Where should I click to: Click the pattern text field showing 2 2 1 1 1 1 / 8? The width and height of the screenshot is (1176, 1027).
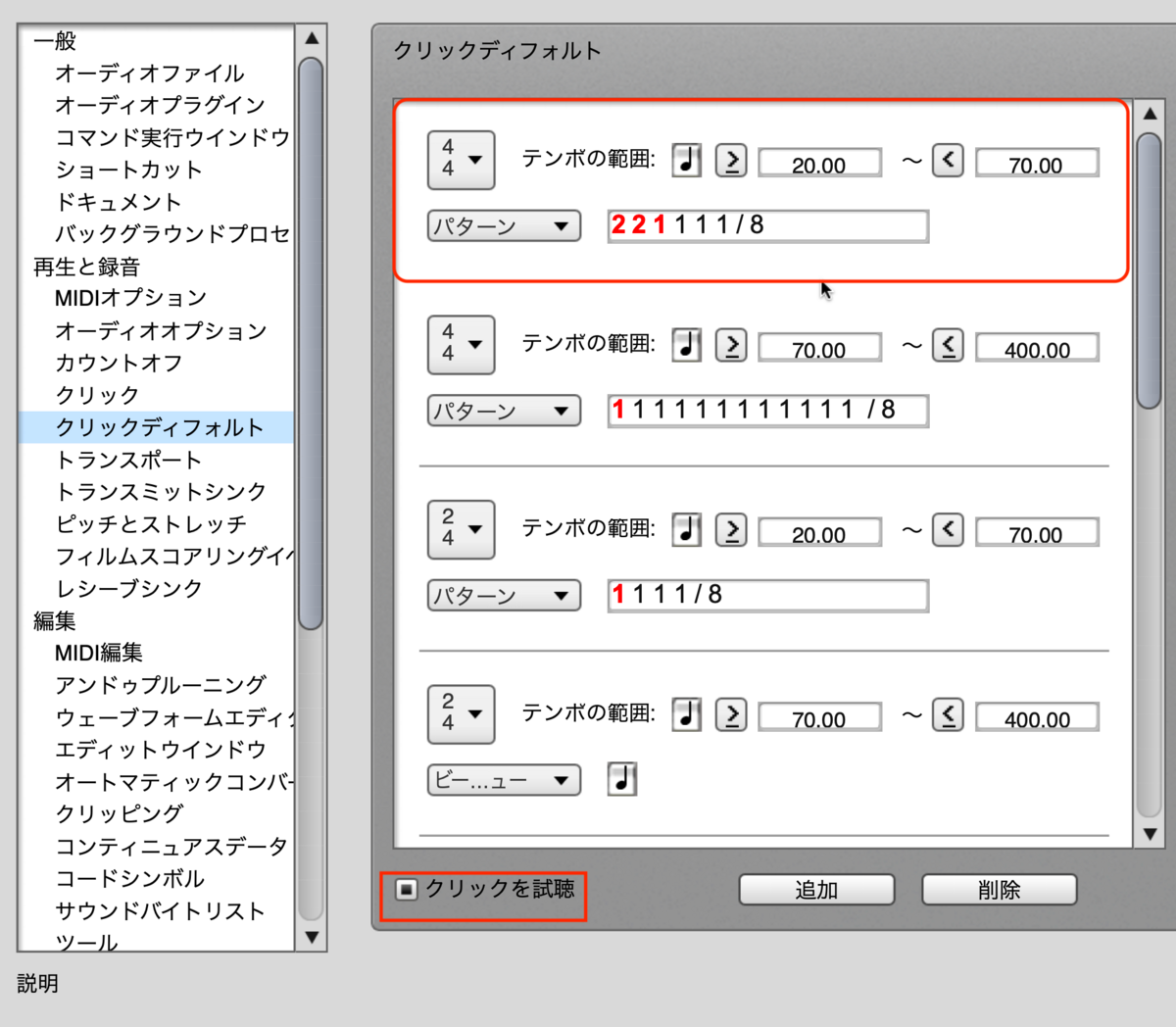(x=766, y=226)
